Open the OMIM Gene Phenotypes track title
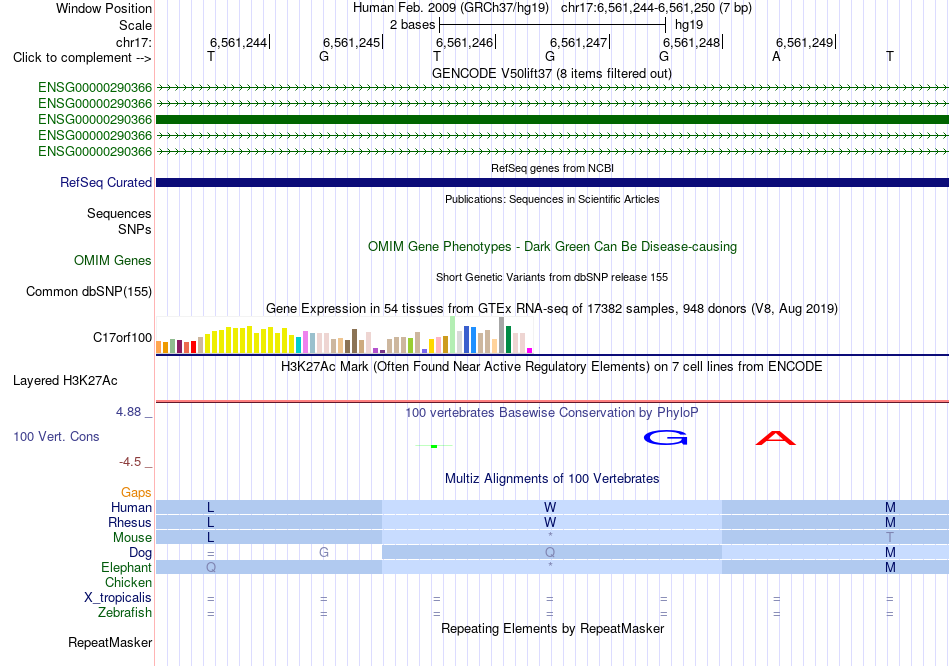The width and height of the screenshot is (950, 666). click(x=552, y=247)
